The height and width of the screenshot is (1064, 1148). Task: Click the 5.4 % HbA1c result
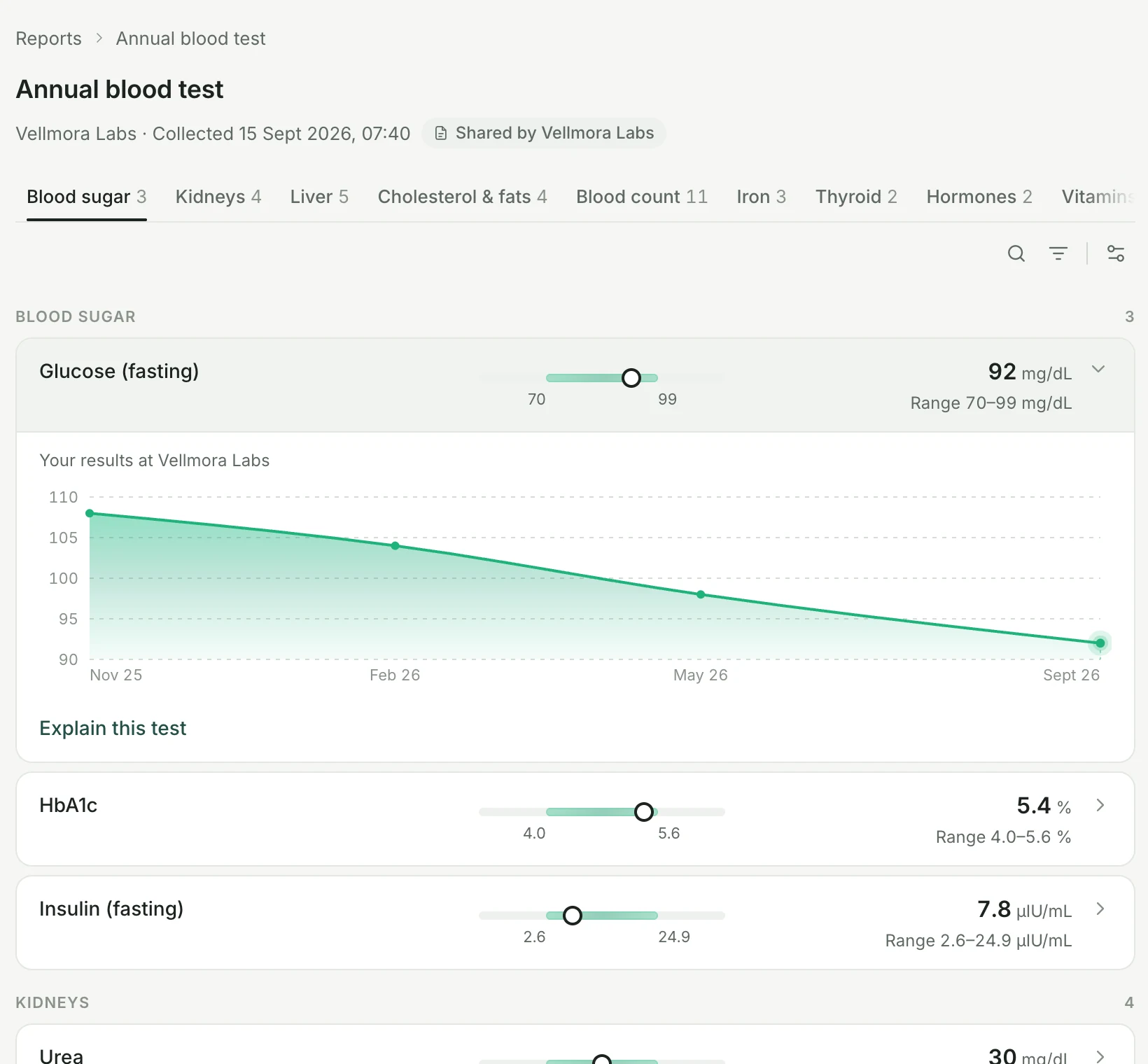click(x=1044, y=806)
